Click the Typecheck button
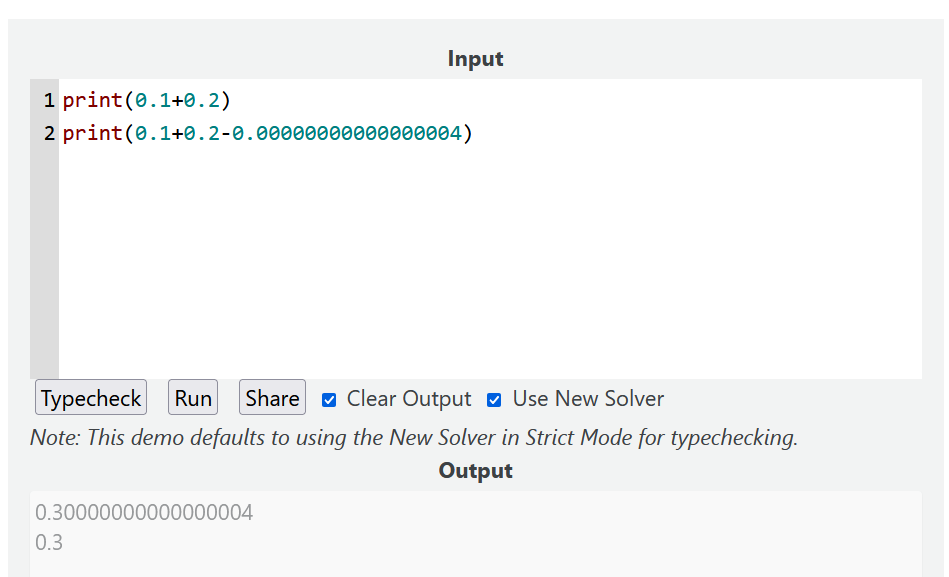Image resolution: width=949 pixels, height=577 pixels. click(91, 398)
